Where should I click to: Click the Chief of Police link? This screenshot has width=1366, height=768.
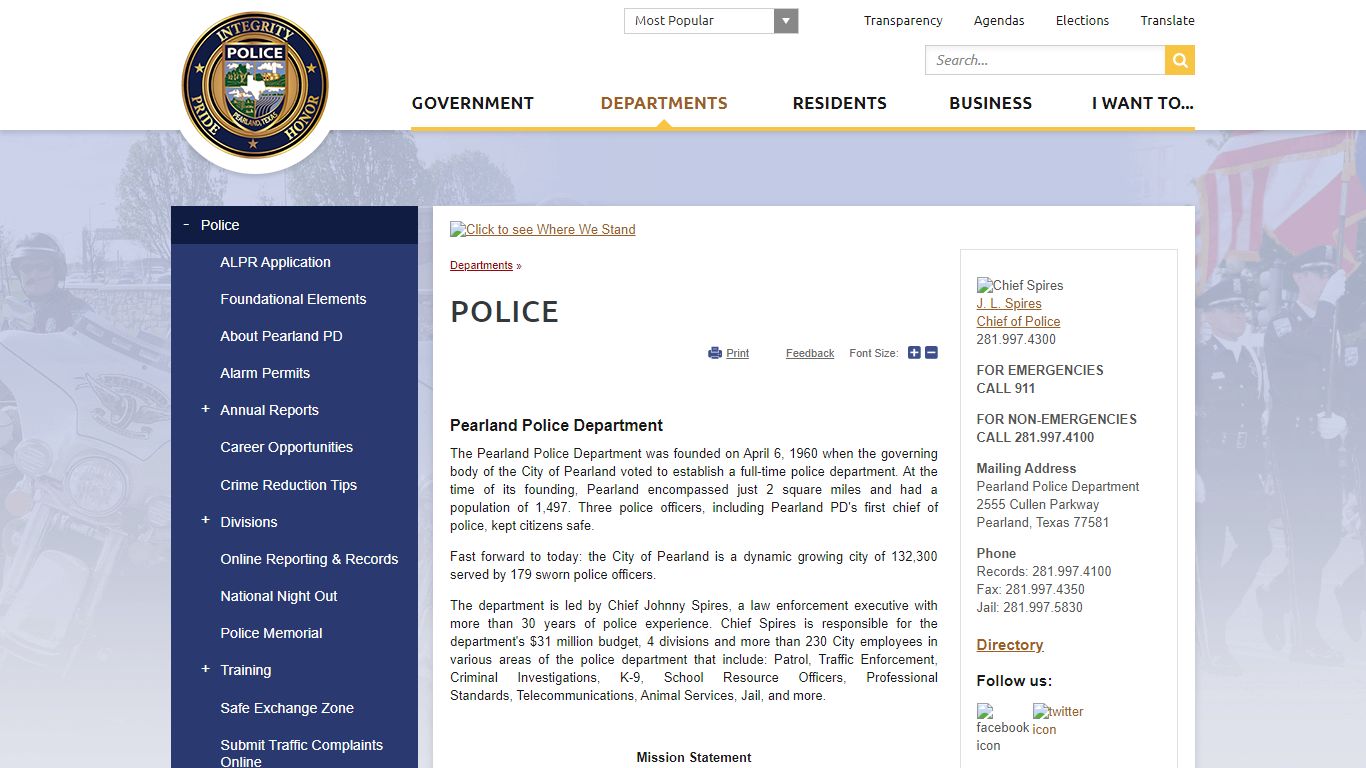coord(1018,321)
